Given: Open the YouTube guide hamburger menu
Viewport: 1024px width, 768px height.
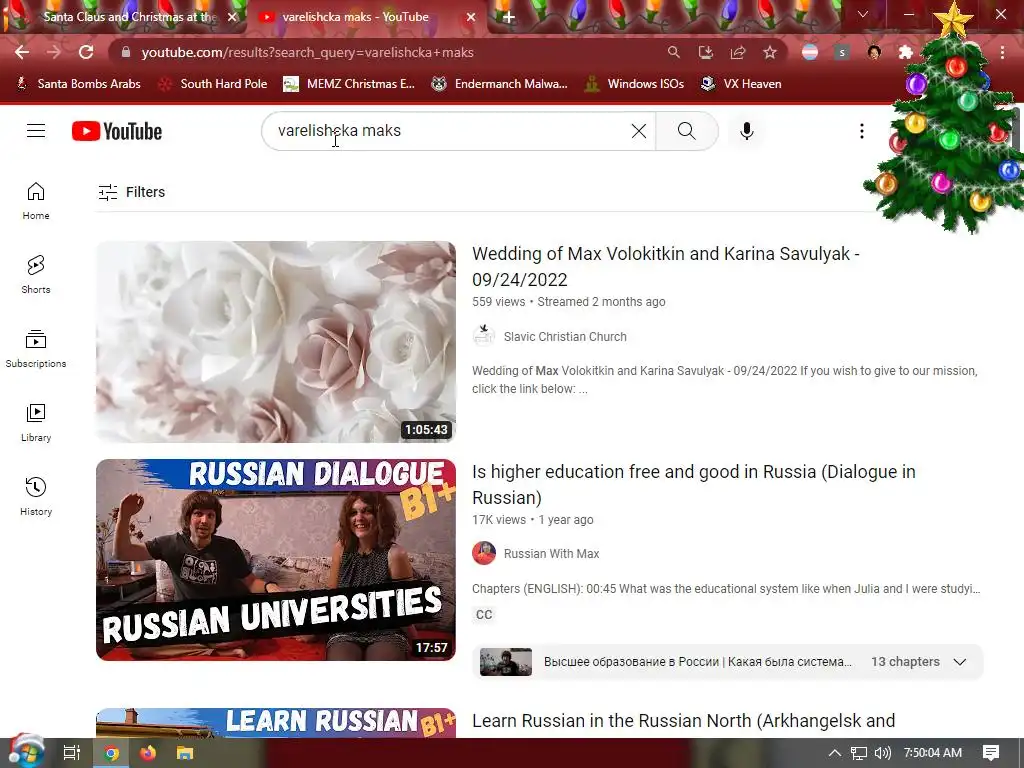Looking at the screenshot, I should point(36,131).
